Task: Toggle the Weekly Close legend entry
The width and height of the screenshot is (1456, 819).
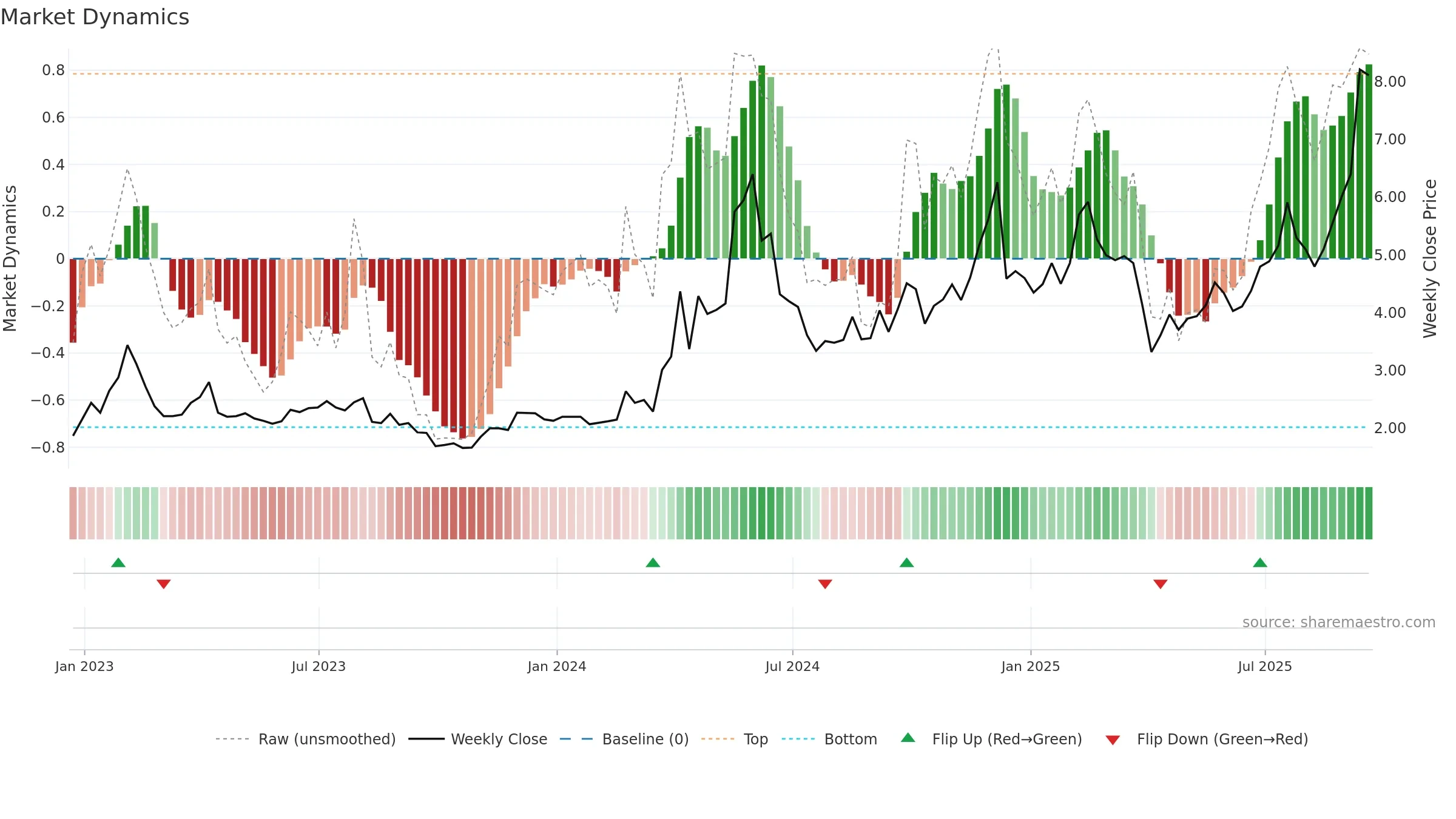Action: coord(478,739)
